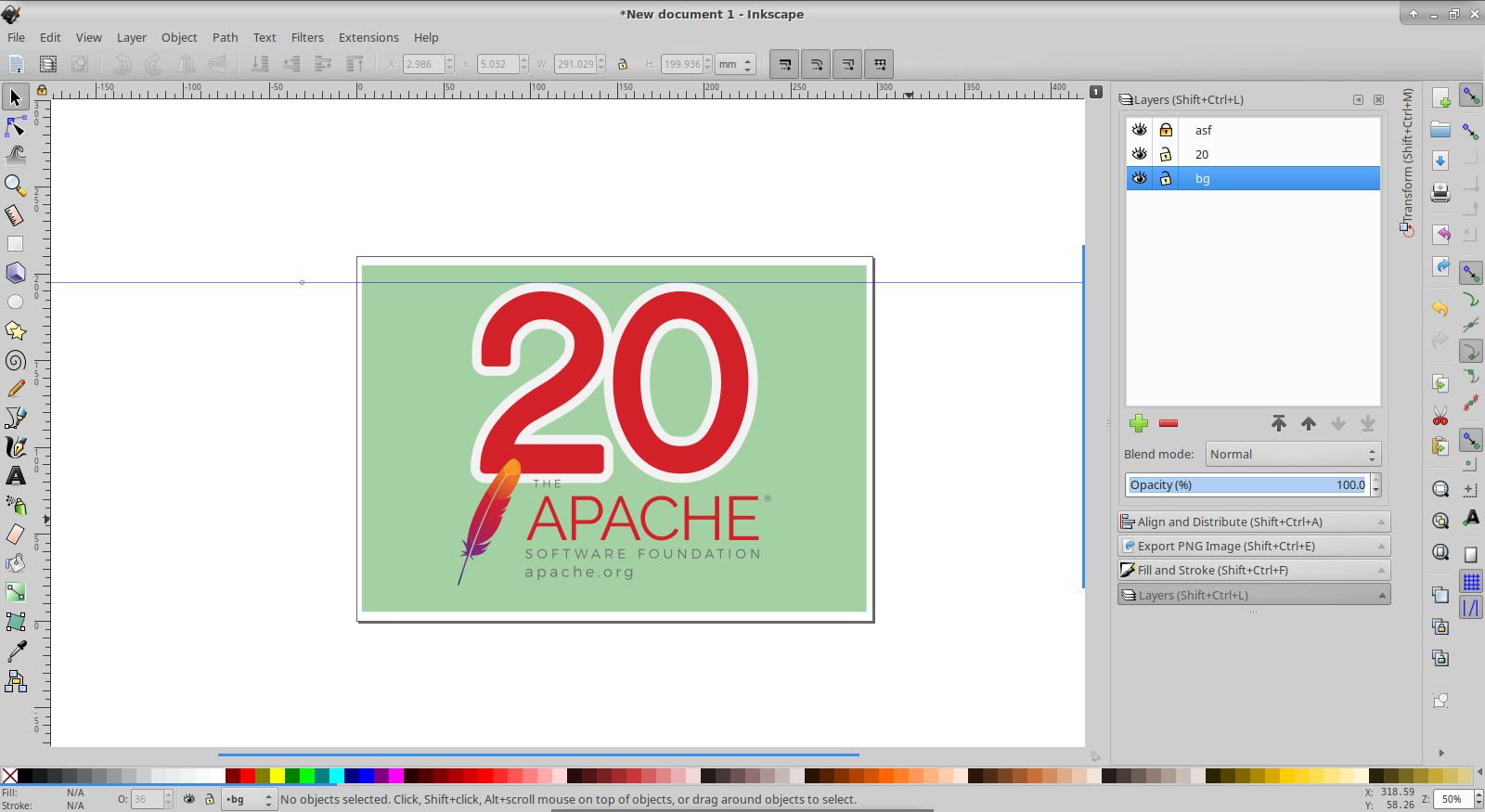Select the Ellipse tool
The height and width of the screenshot is (812, 1485).
tap(16, 302)
